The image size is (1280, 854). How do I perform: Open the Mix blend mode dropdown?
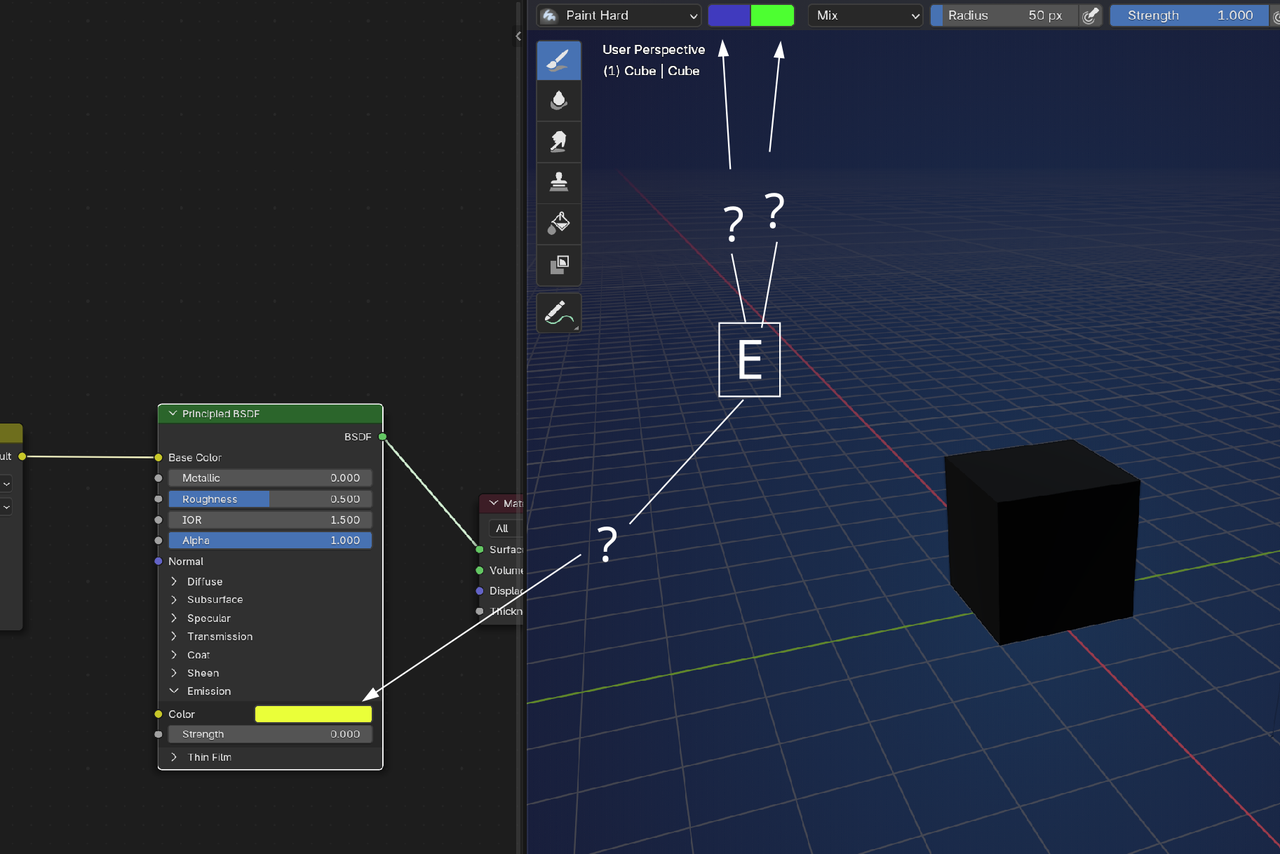point(865,15)
